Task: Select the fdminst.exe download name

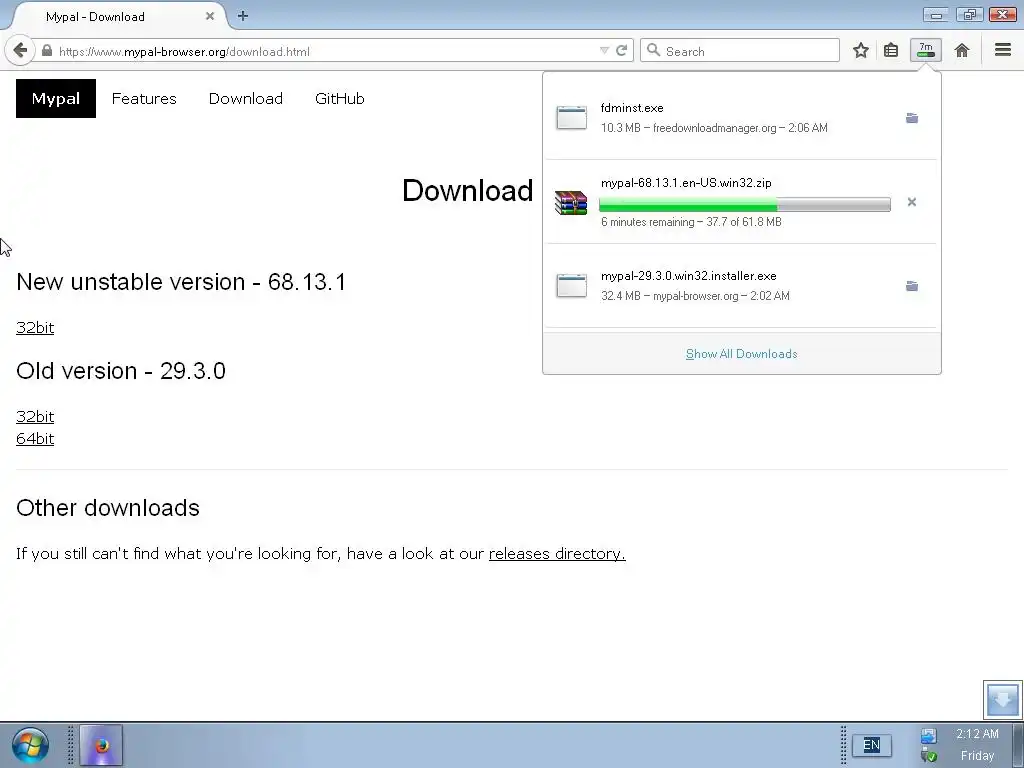Action: 632,108
